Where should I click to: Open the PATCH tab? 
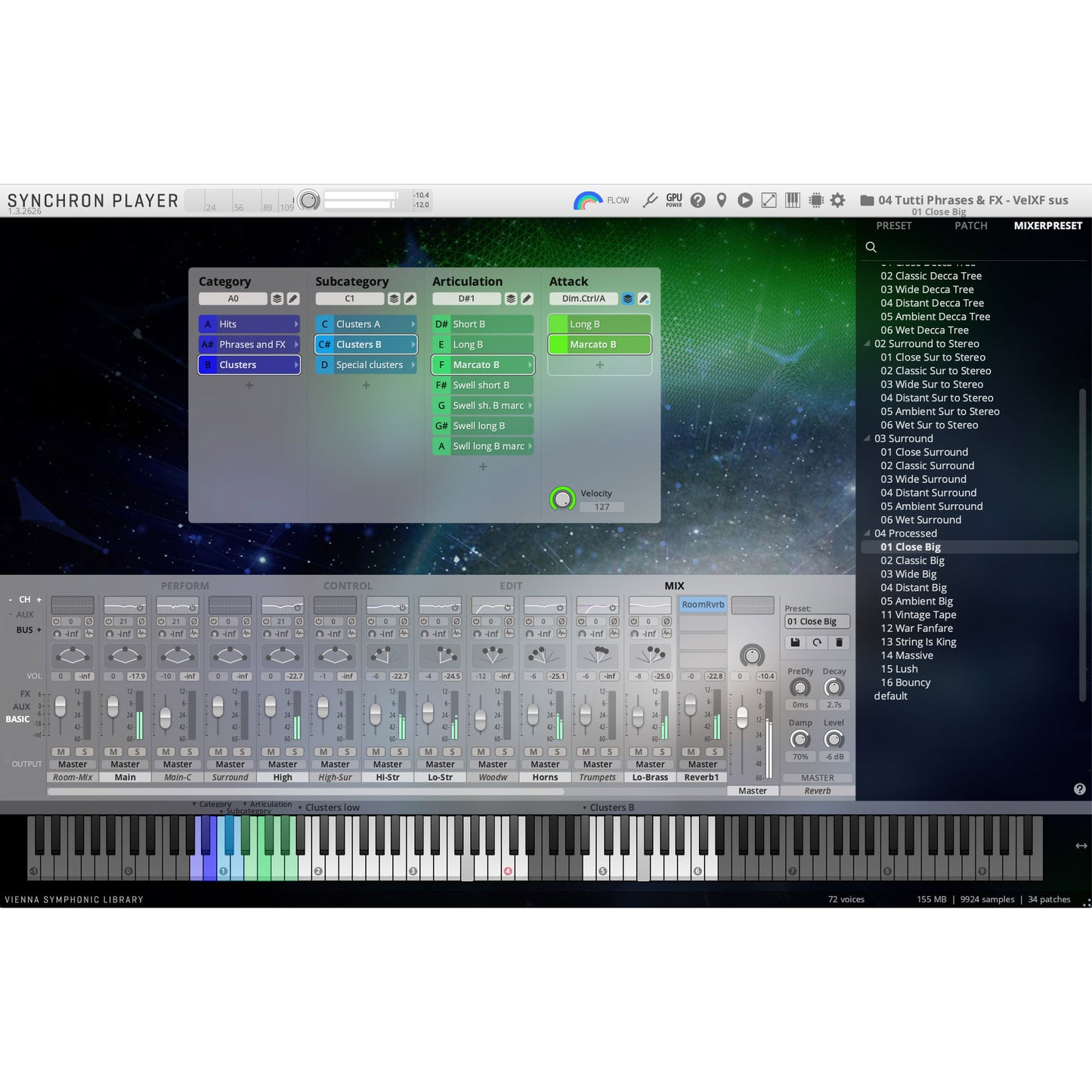(x=970, y=225)
